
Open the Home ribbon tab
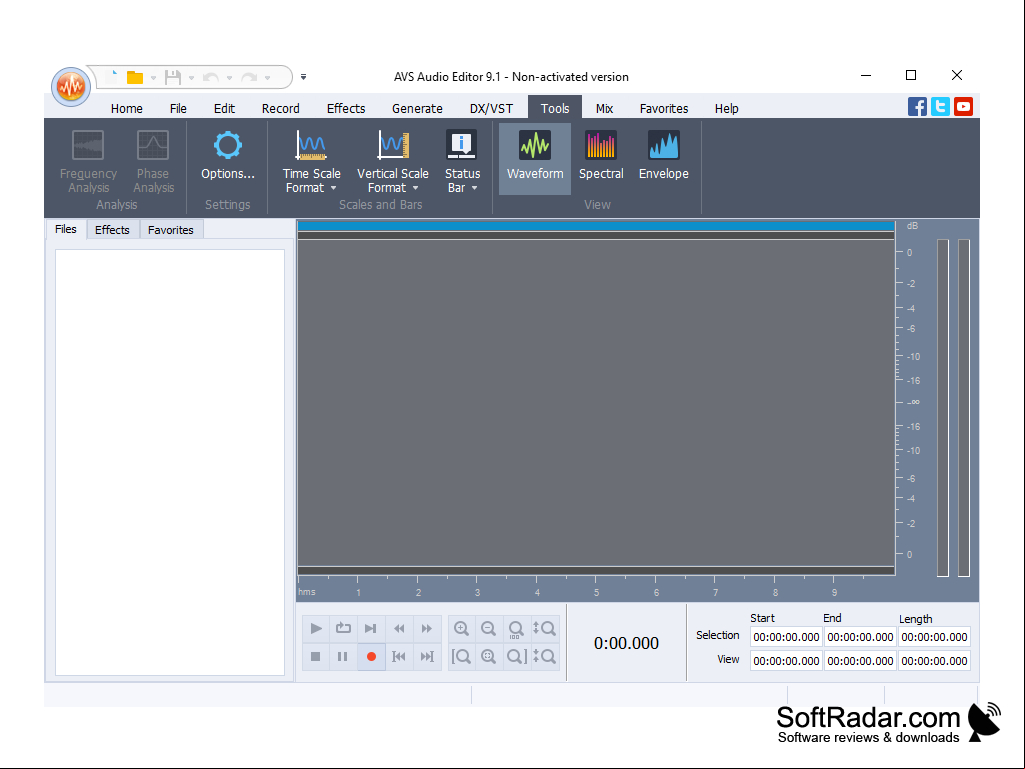(127, 109)
